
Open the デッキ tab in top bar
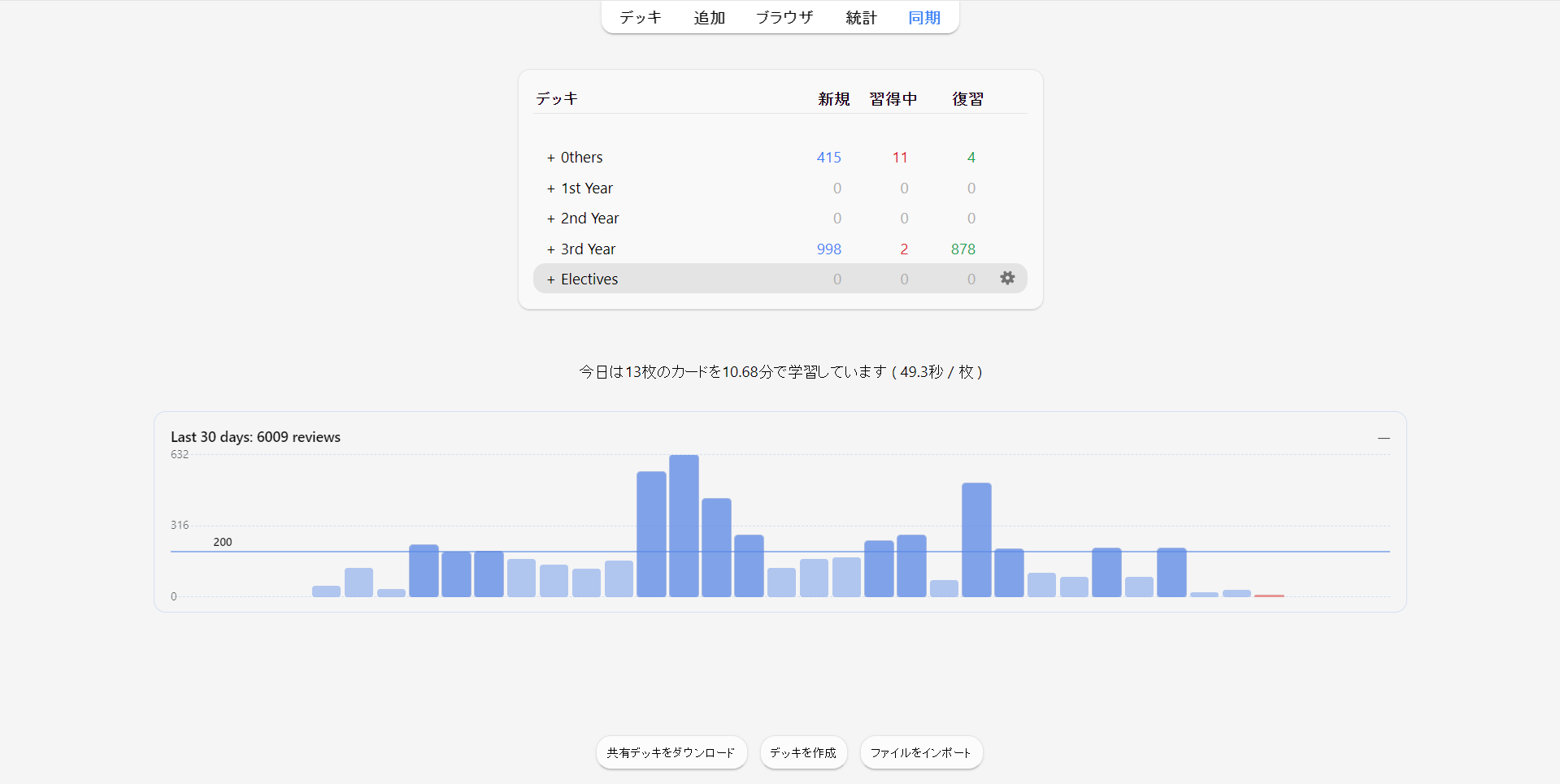(x=641, y=18)
